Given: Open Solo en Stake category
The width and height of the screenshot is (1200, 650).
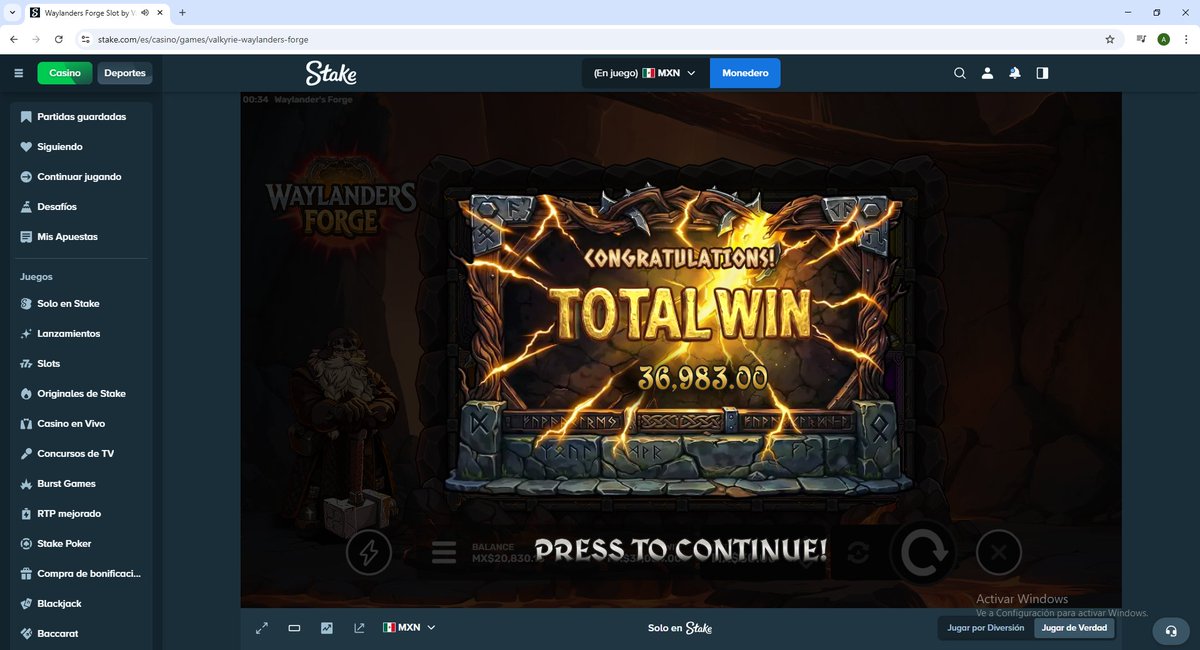Looking at the screenshot, I should pos(81,304).
